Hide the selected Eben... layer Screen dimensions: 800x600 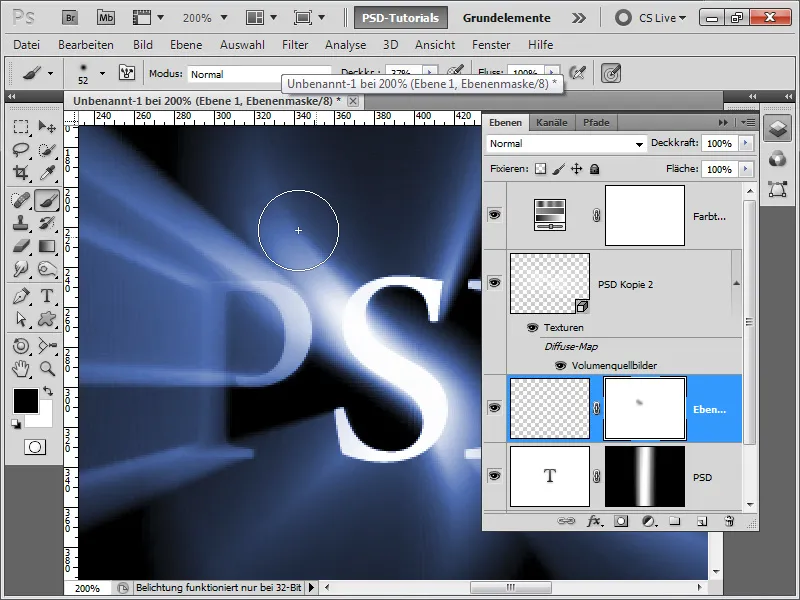(494, 408)
